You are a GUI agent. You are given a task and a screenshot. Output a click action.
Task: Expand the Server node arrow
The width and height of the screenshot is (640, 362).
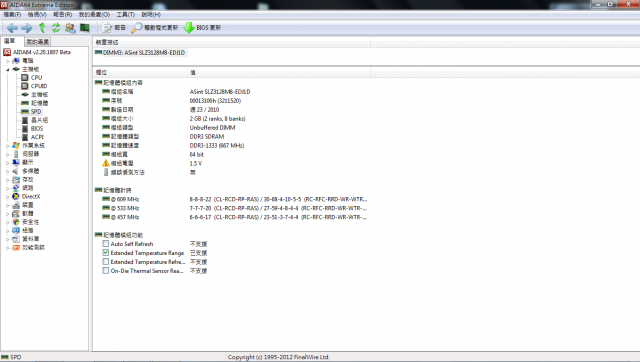pyautogui.click(x=7, y=154)
